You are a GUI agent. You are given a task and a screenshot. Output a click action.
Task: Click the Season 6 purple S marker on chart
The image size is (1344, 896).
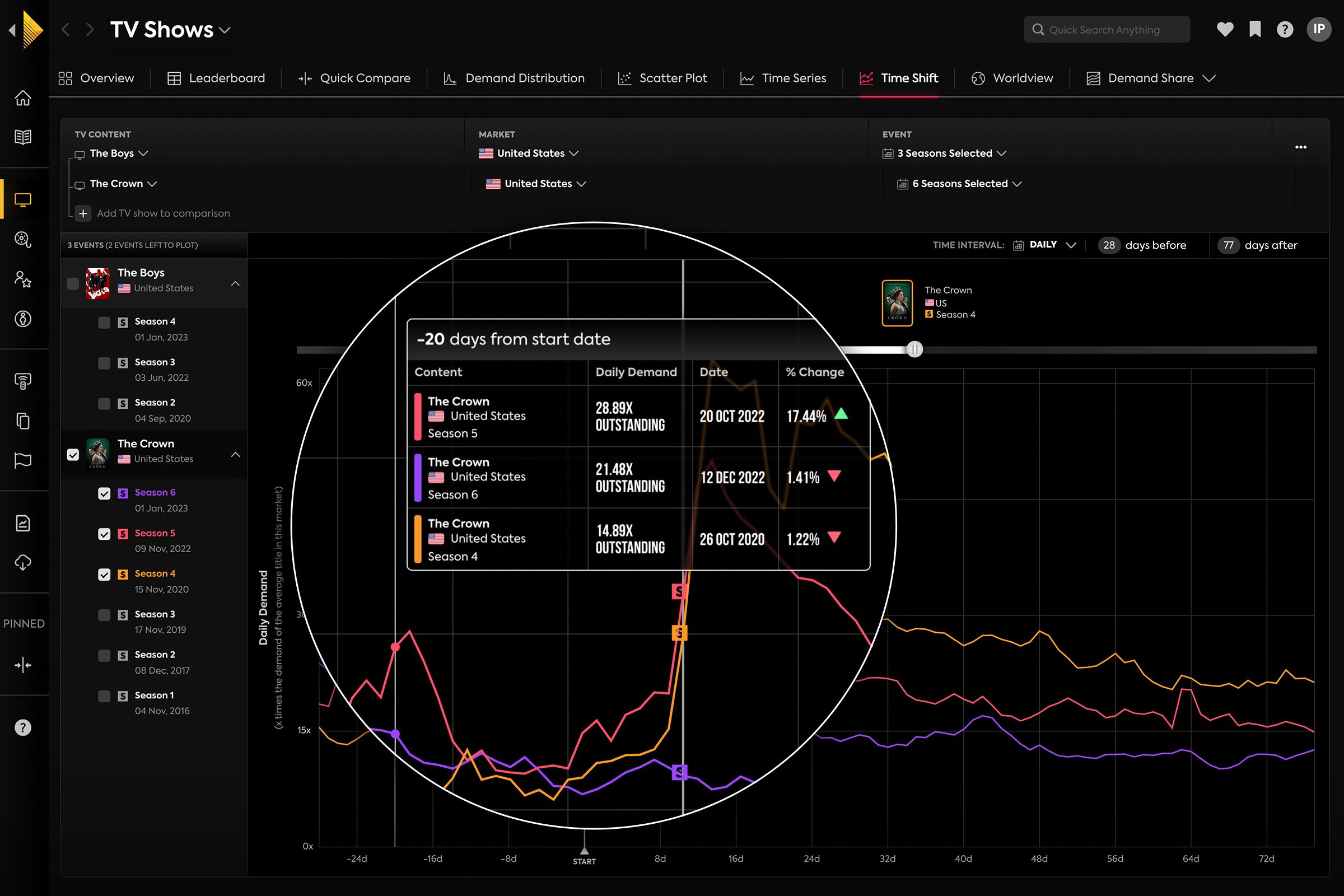tap(679, 773)
